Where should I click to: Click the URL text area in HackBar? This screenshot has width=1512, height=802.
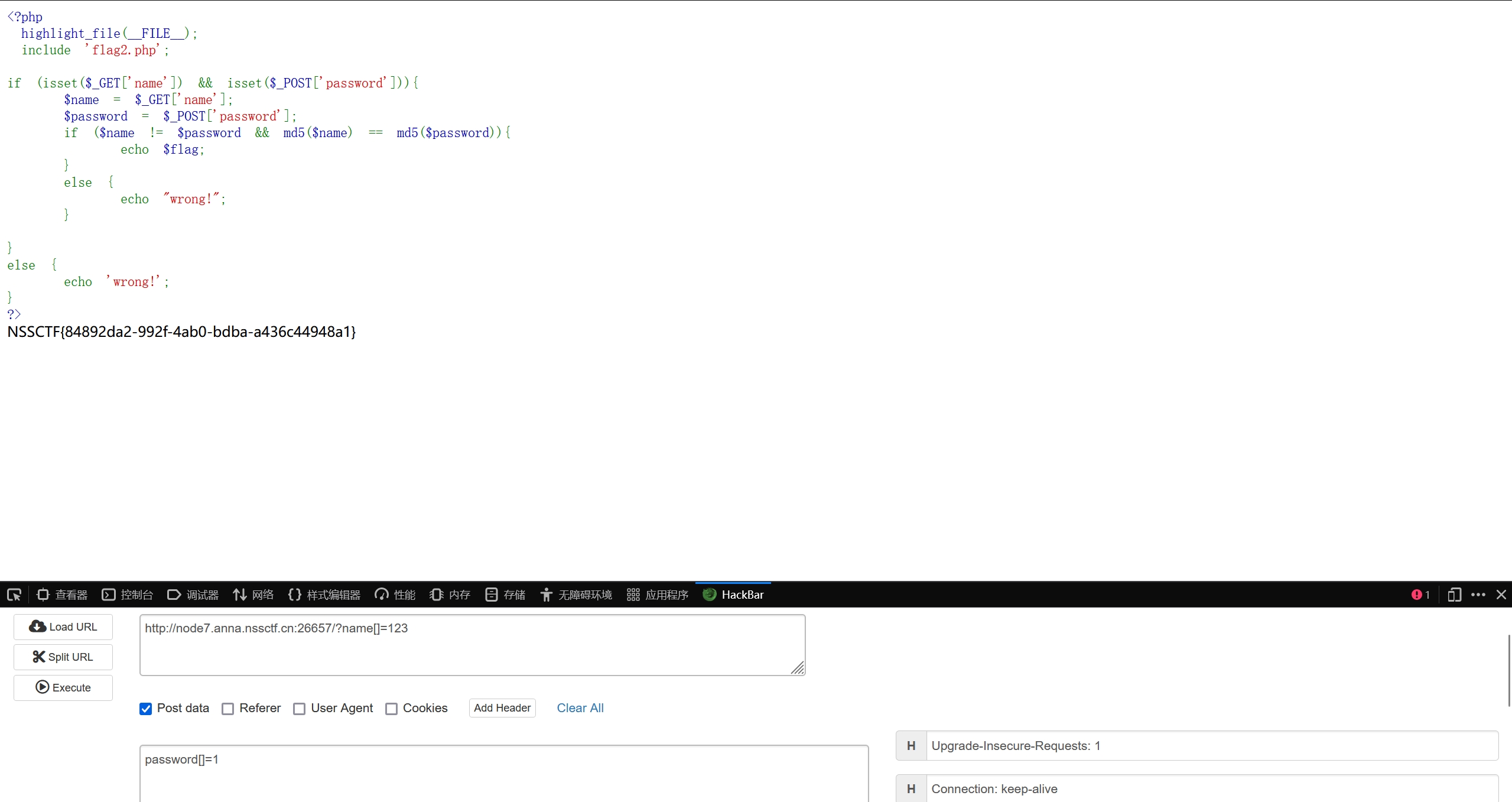(472, 645)
